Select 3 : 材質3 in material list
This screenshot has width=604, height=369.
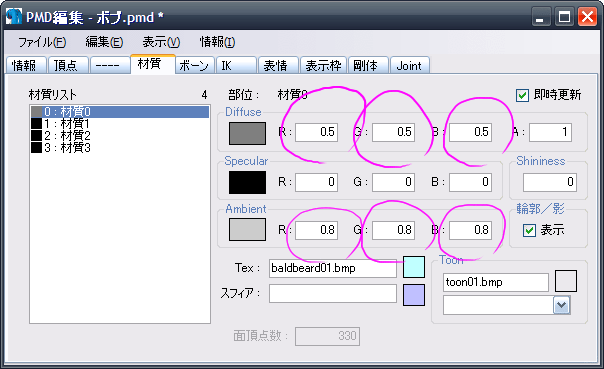click(x=120, y=148)
